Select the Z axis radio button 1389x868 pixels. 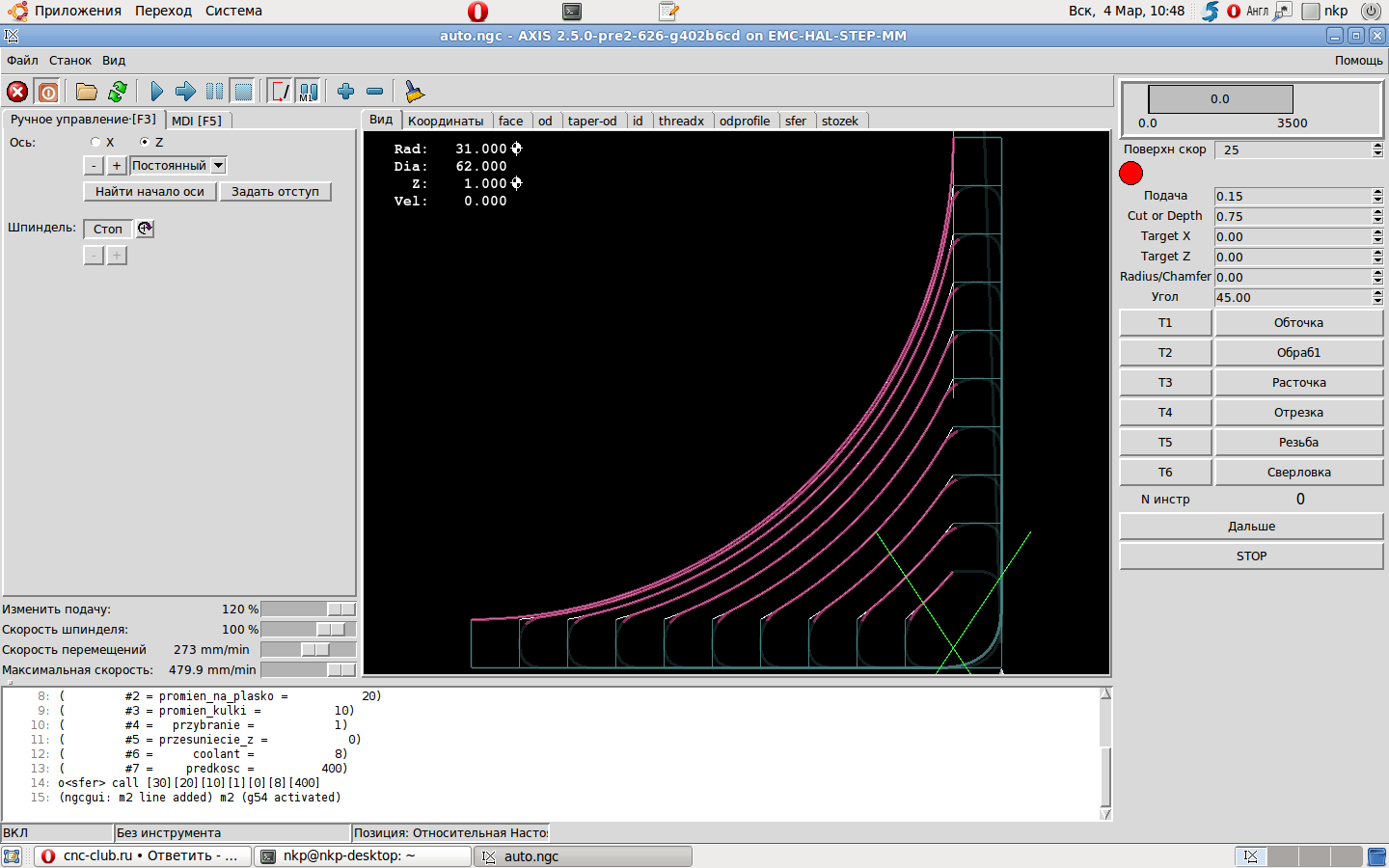145,142
